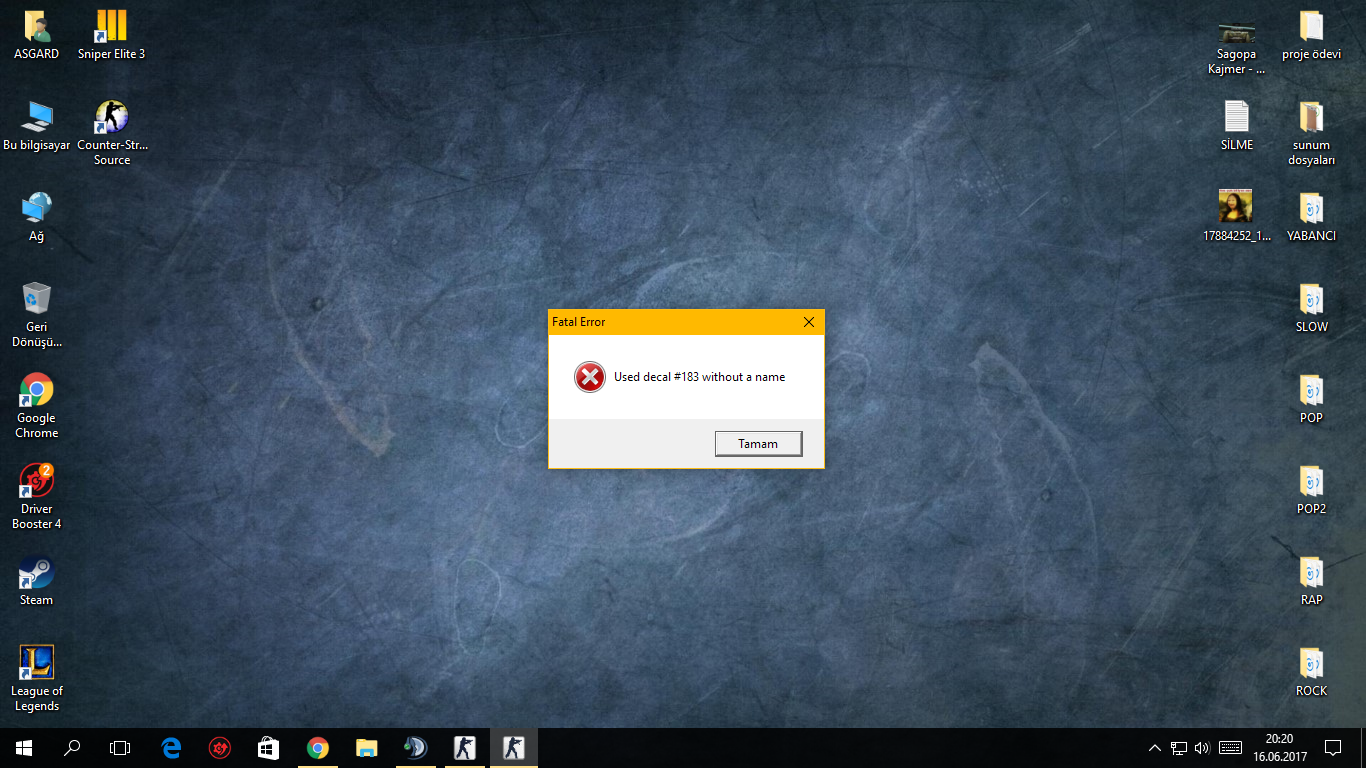Select the Steam desktop shortcut
Viewport: 1366px width, 768px height.
[x=37, y=581]
